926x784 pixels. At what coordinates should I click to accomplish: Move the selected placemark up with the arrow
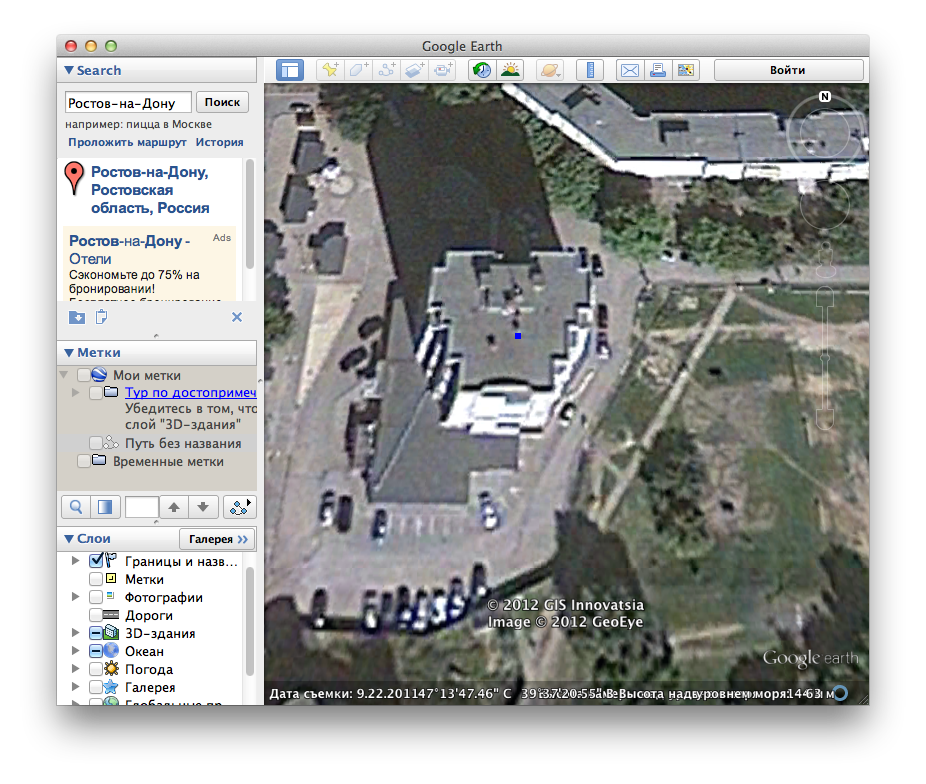pos(174,507)
